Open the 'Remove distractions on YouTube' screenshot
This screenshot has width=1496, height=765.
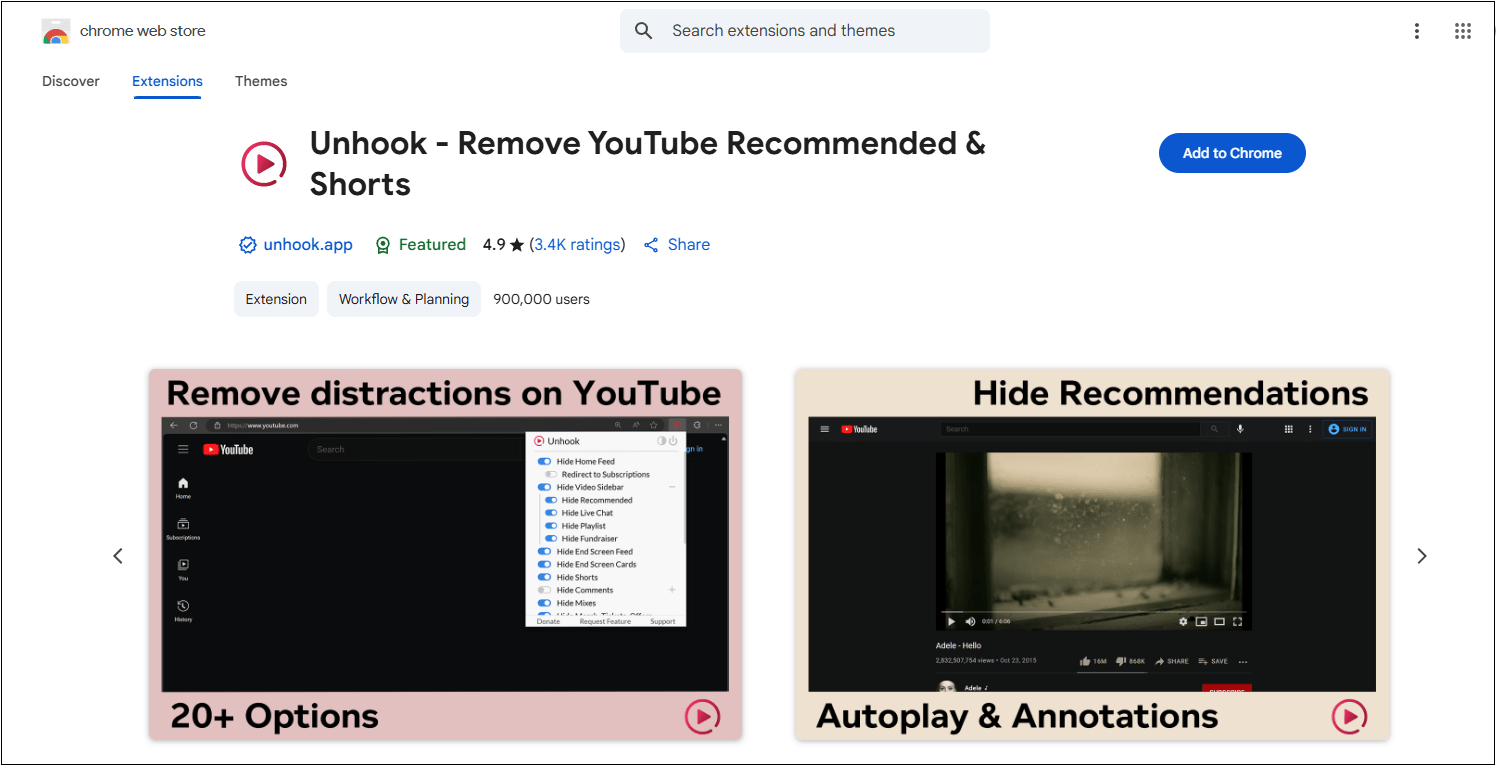point(445,555)
